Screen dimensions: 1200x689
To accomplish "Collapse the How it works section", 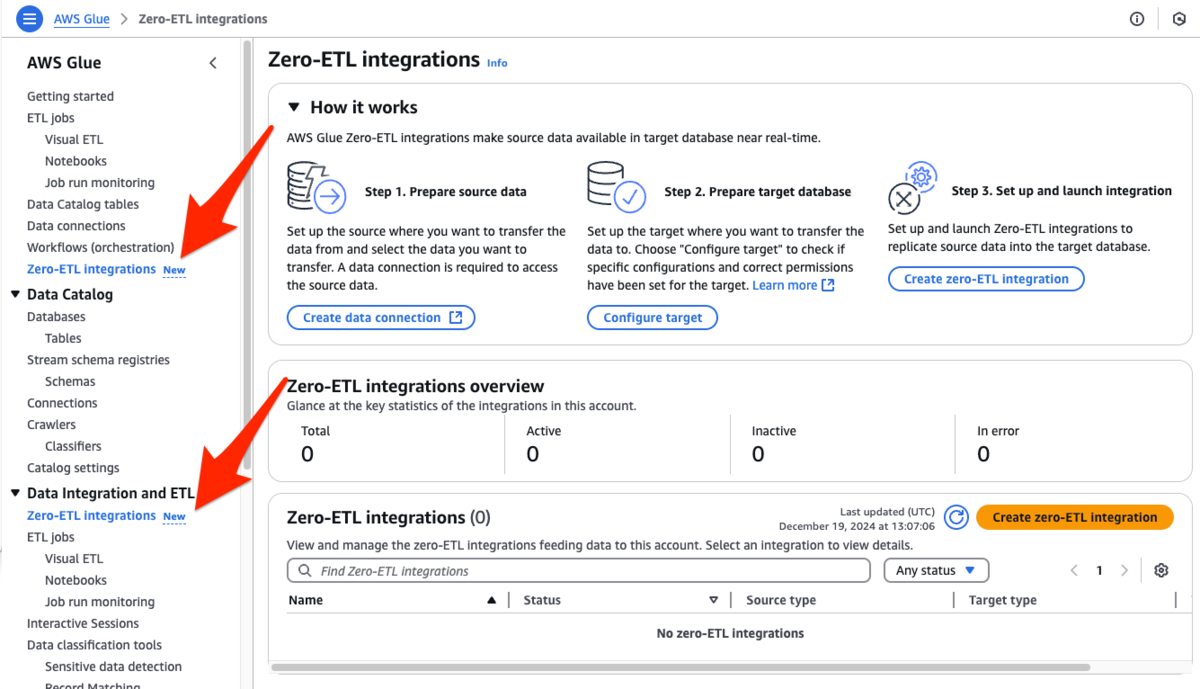I will tap(294, 107).
